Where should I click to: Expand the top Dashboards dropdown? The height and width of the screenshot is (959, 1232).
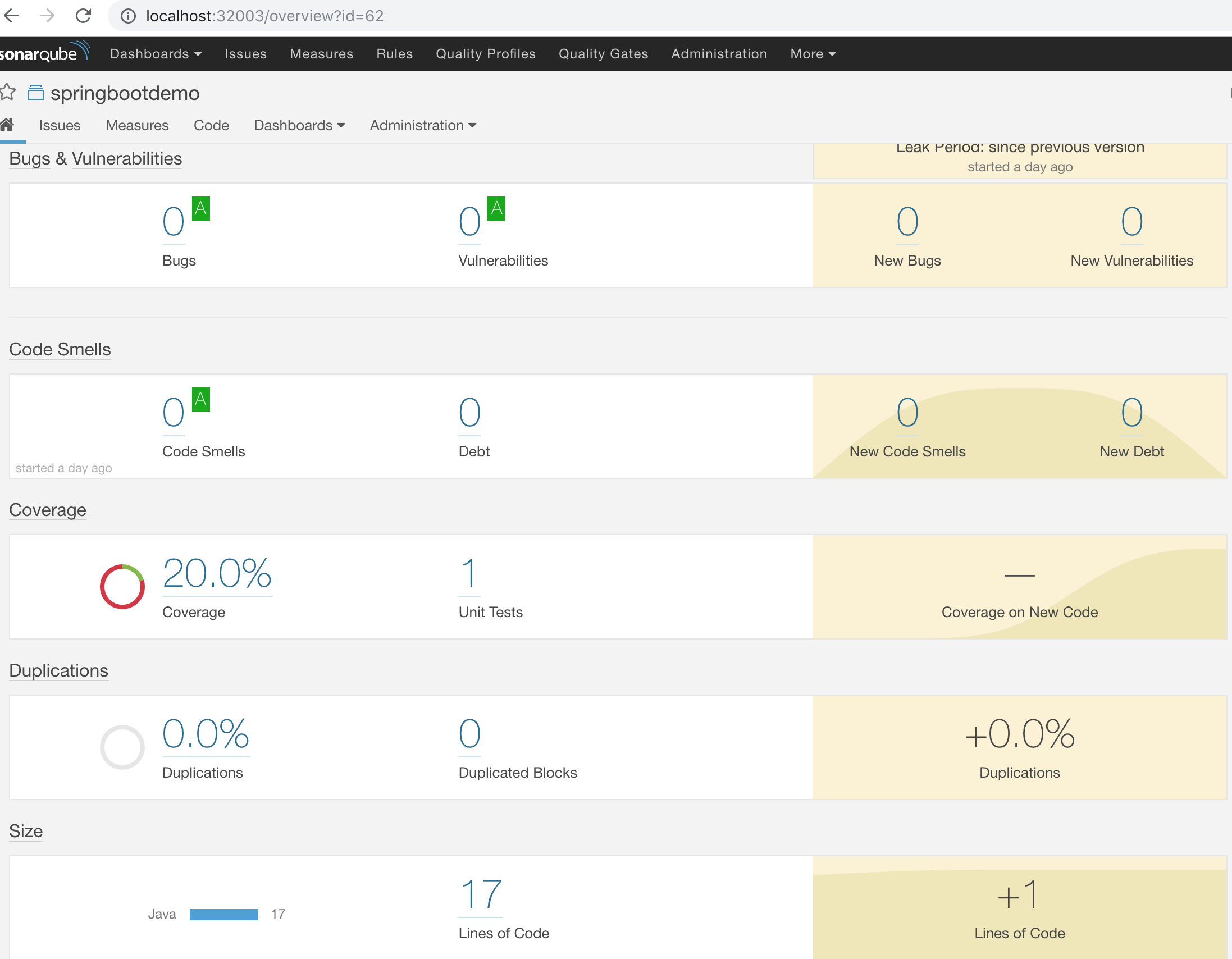(156, 53)
